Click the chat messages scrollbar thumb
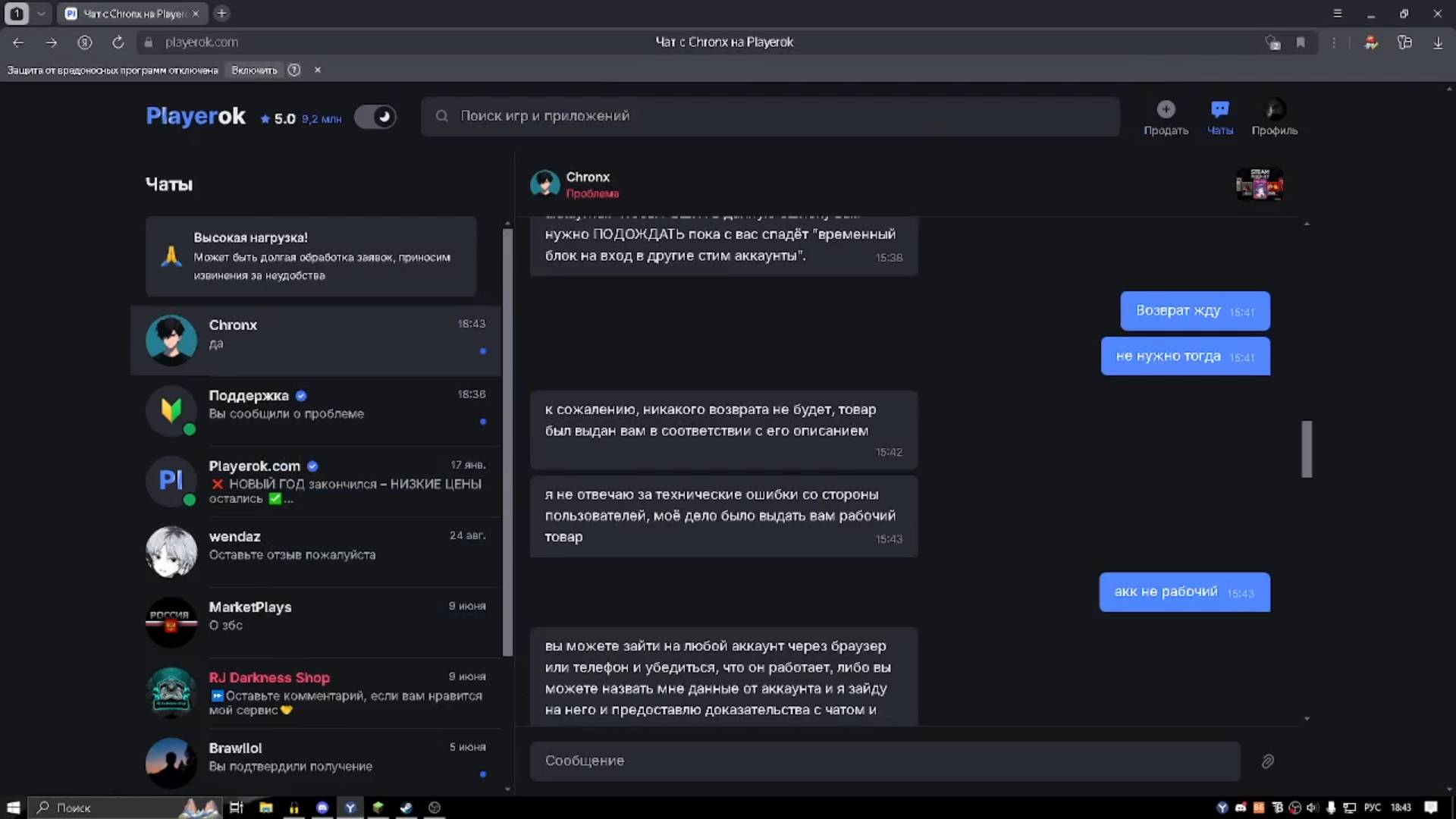Image resolution: width=1456 pixels, height=819 pixels. click(1307, 449)
